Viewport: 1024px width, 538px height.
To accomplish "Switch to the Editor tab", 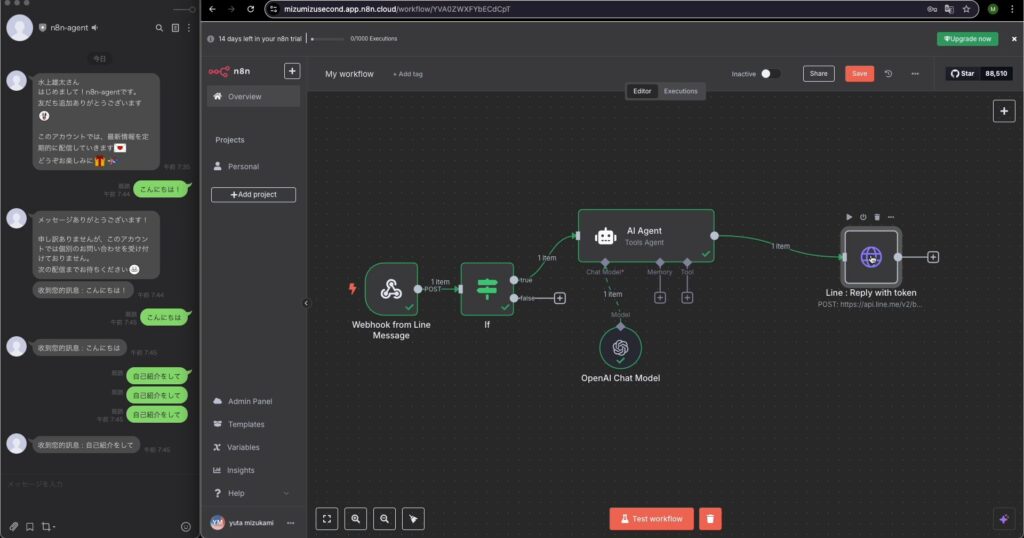I will click(642, 91).
